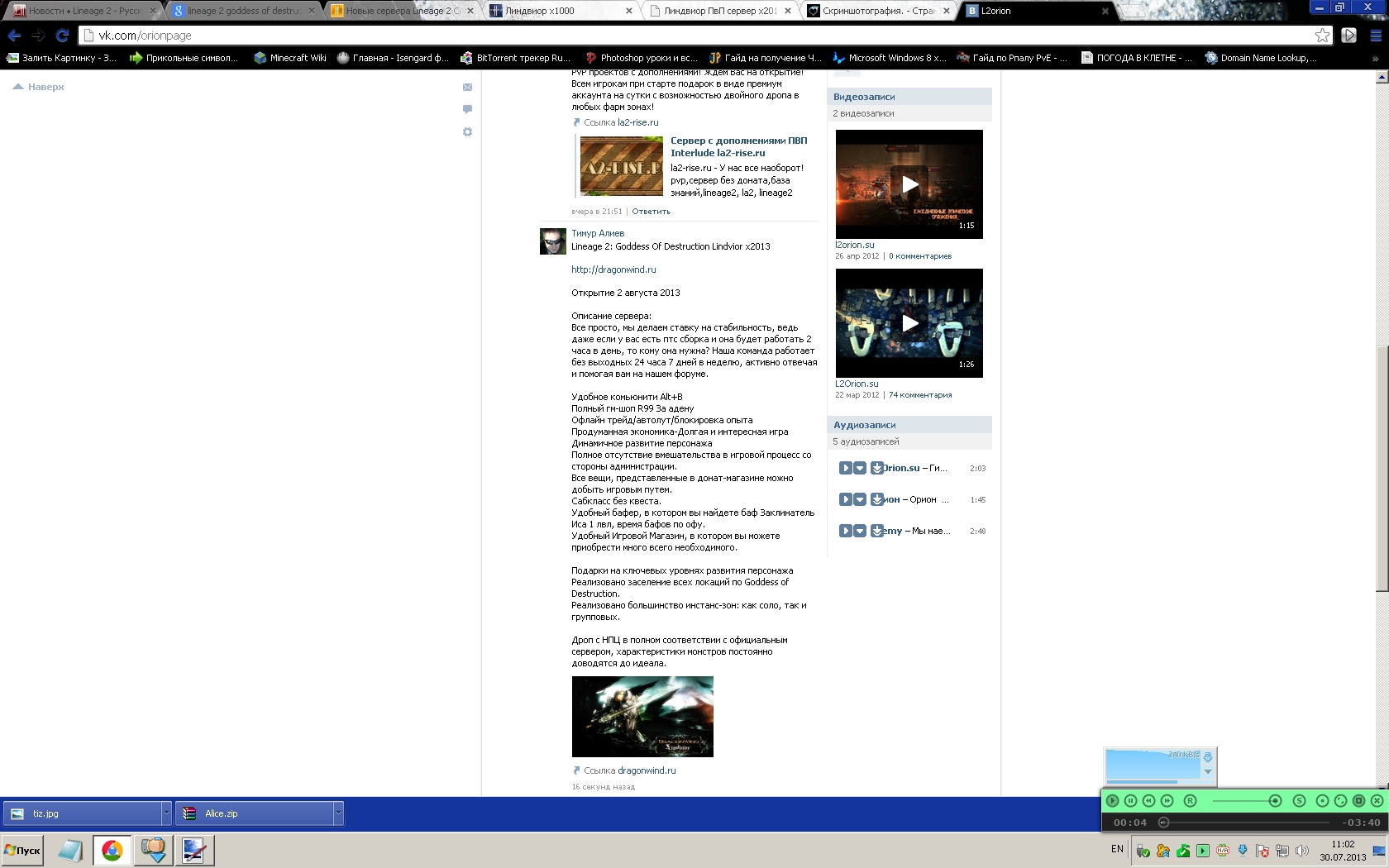This screenshot has width=1389, height=868.
Task: Fast-forward in the green media player
Action: [1167, 800]
